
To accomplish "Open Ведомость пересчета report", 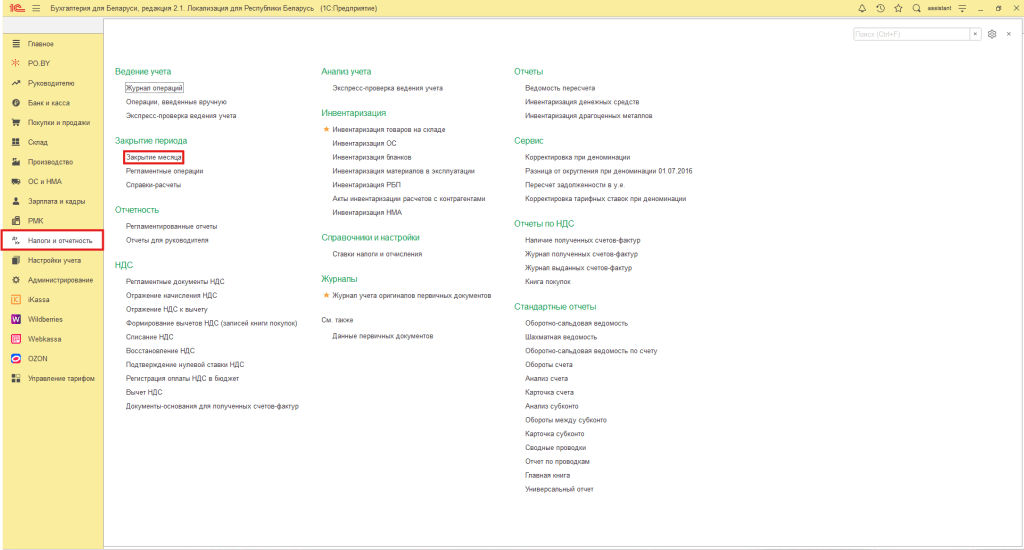I will [560, 88].
